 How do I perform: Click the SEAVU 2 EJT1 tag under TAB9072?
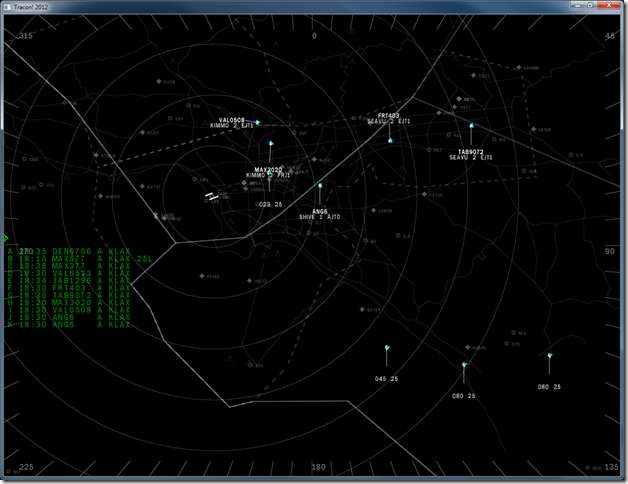[x=471, y=158]
